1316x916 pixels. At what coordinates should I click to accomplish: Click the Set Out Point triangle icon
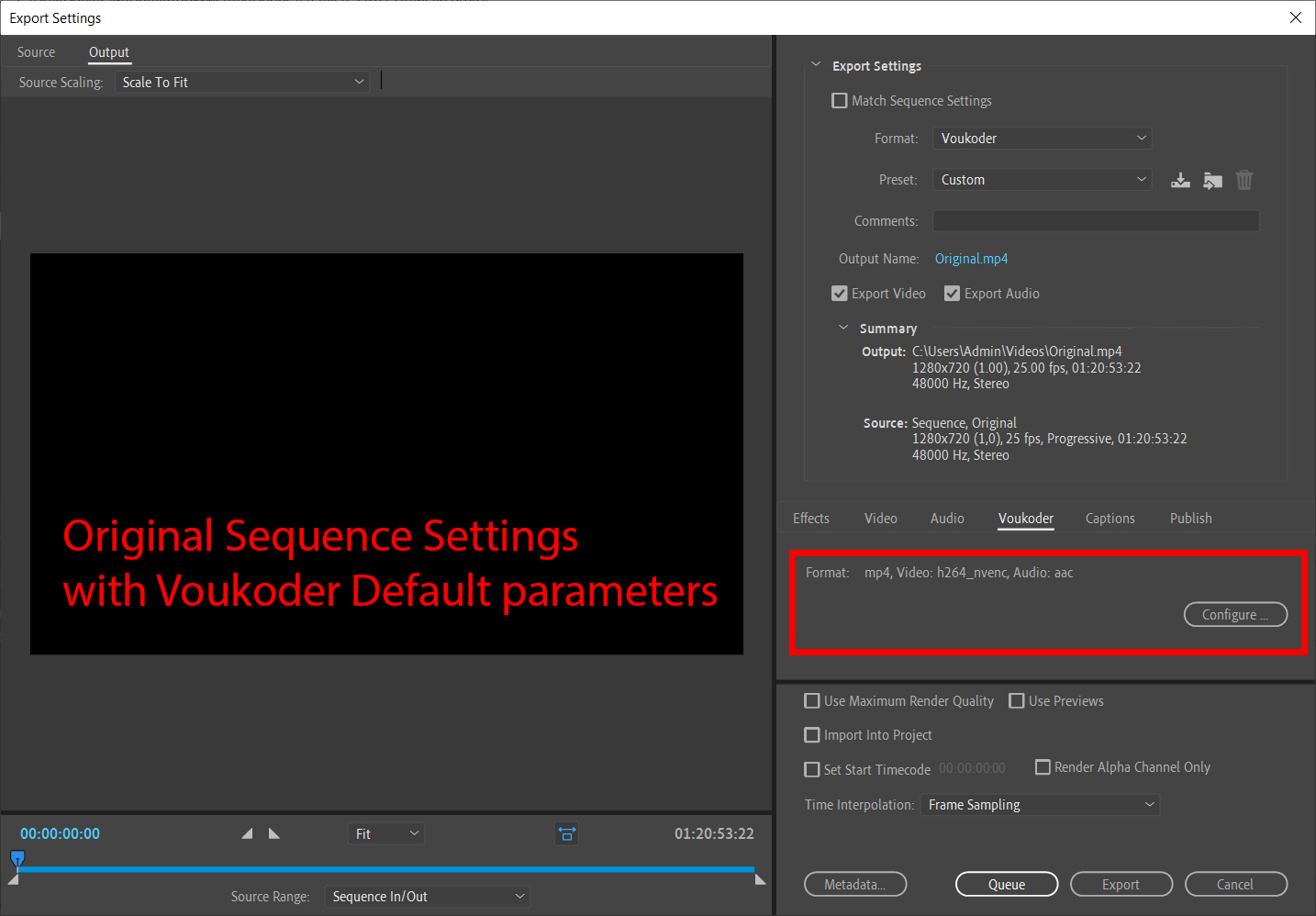point(273,833)
